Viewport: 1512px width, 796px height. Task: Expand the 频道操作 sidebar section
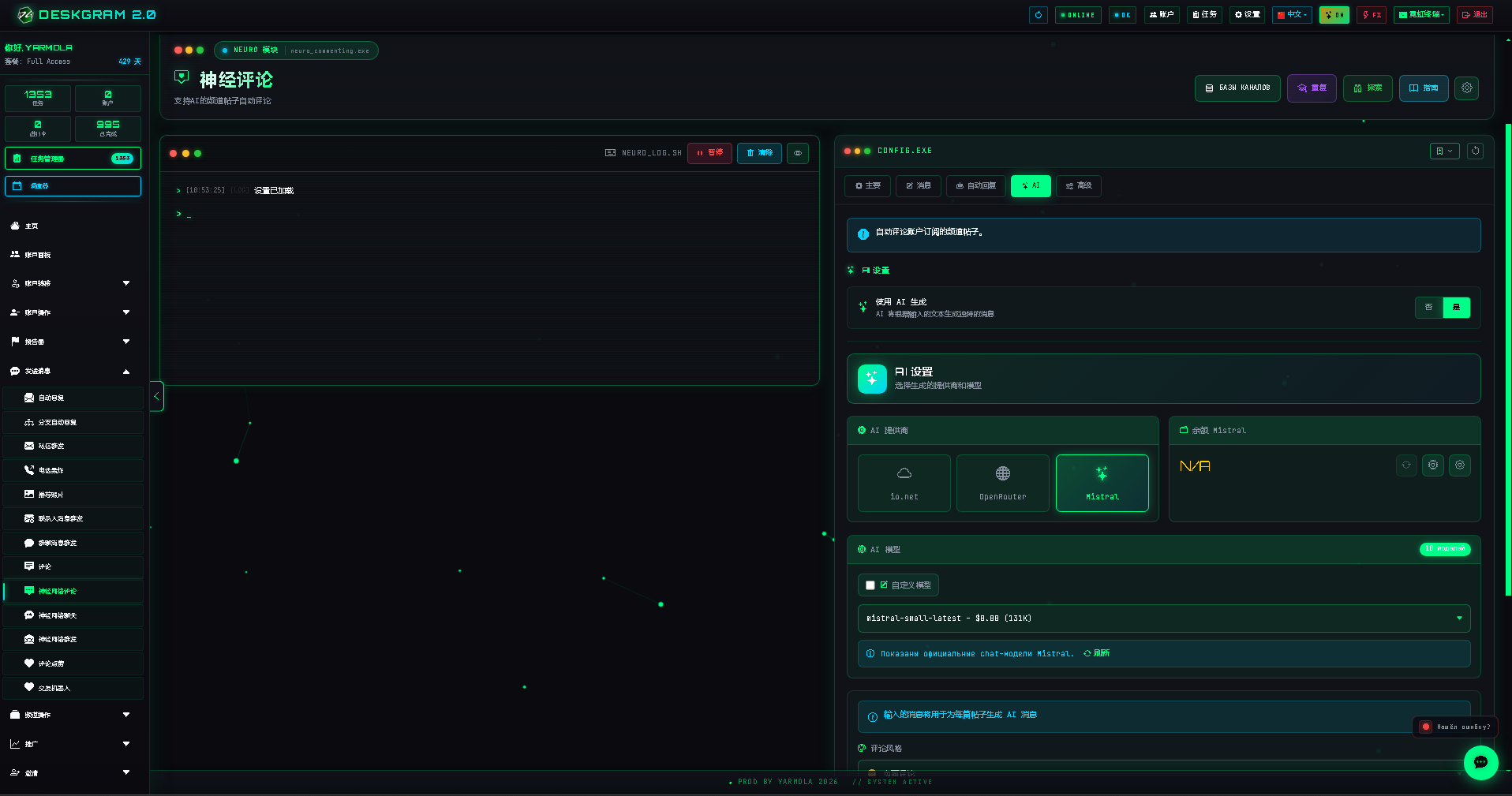[x=74, y=715]
